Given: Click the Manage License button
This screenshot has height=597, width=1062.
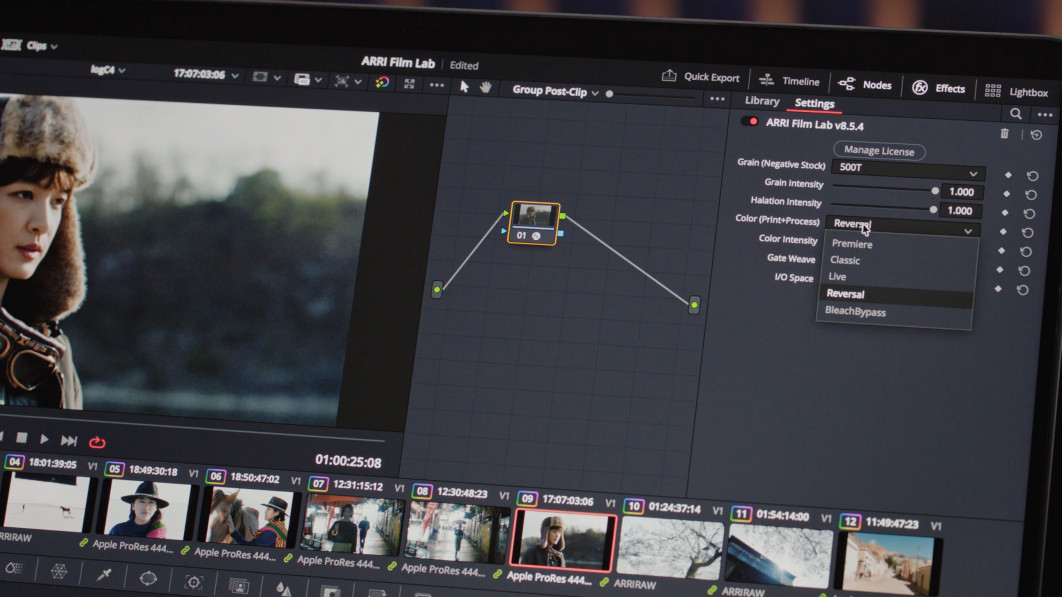Looking at the screenshot, I should click(x=879, y=151).
